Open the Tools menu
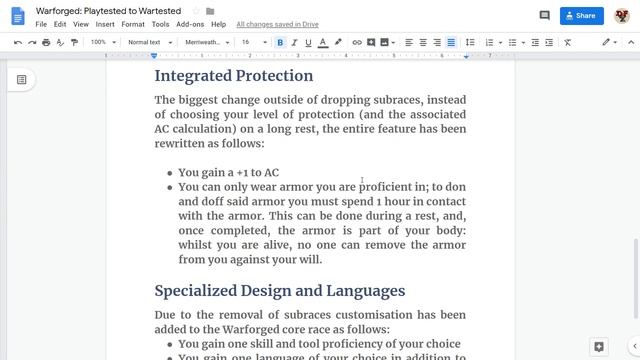 pos(160,24)
